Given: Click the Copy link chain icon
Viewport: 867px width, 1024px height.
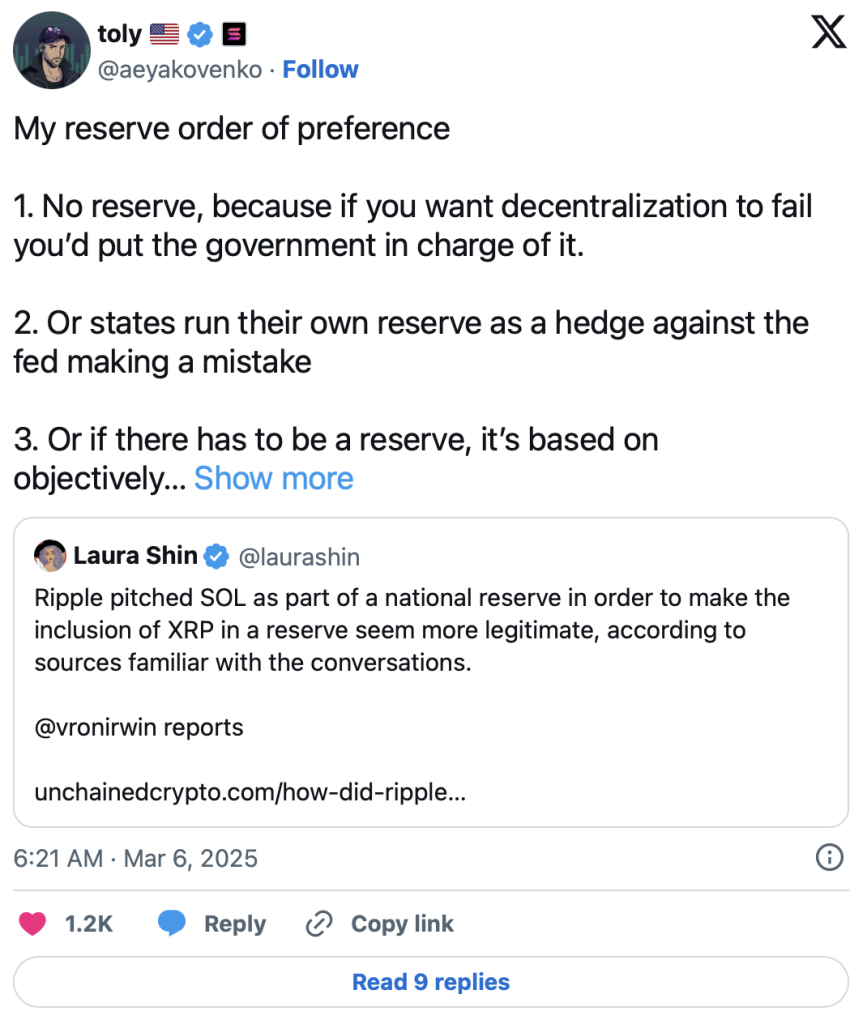Looking at the screenshot, I should click(318, 924).
